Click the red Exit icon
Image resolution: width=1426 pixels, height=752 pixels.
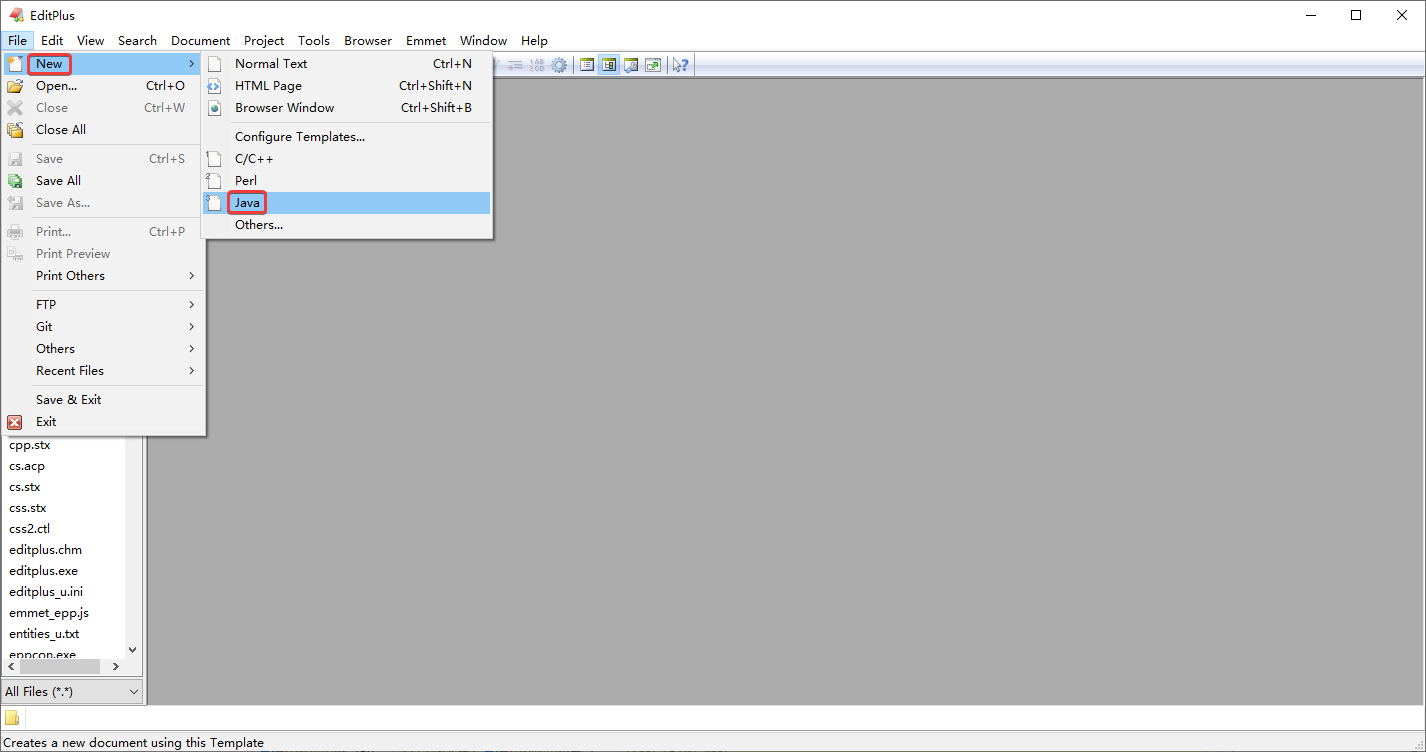[x=15, y=422]
